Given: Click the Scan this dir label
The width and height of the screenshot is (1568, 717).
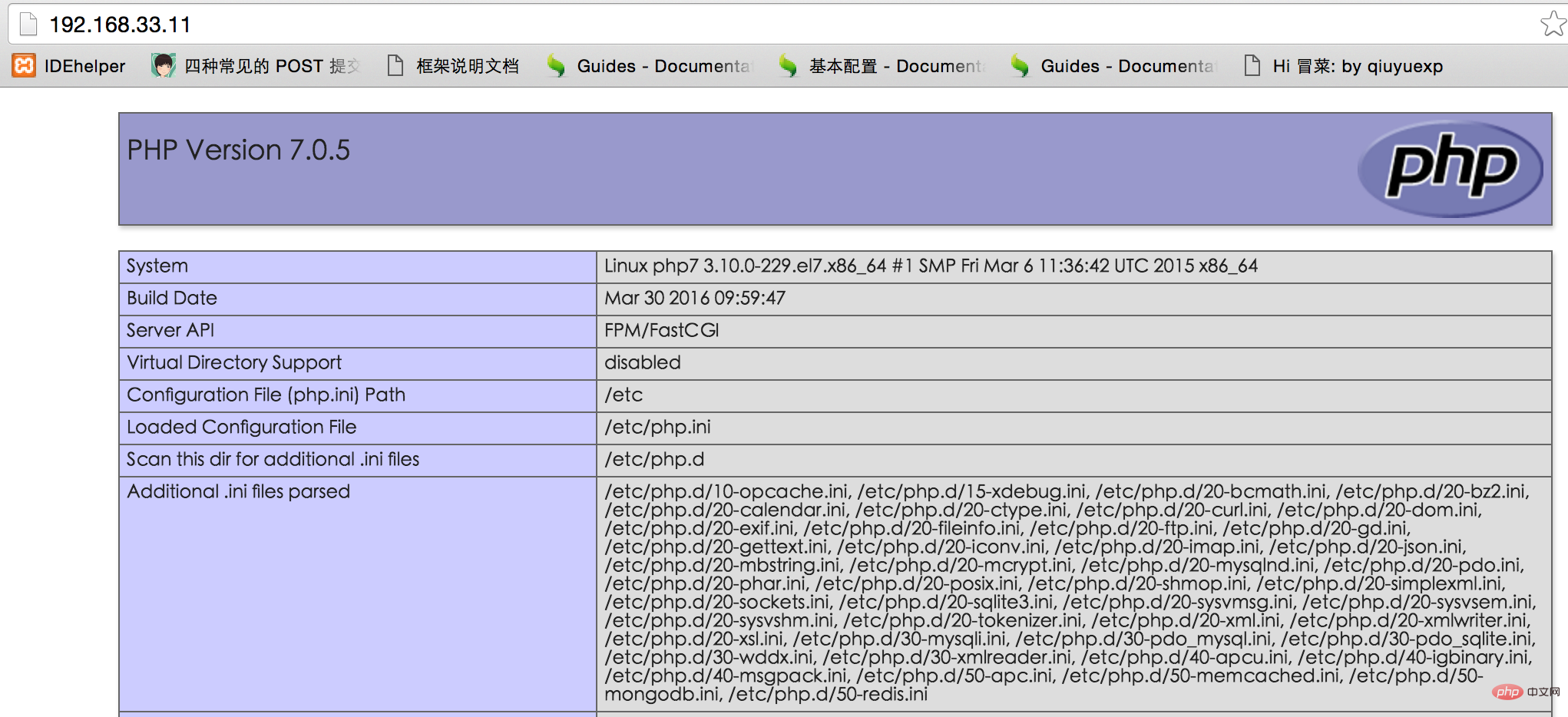Looking at the screenshot, I should (273, 460).
